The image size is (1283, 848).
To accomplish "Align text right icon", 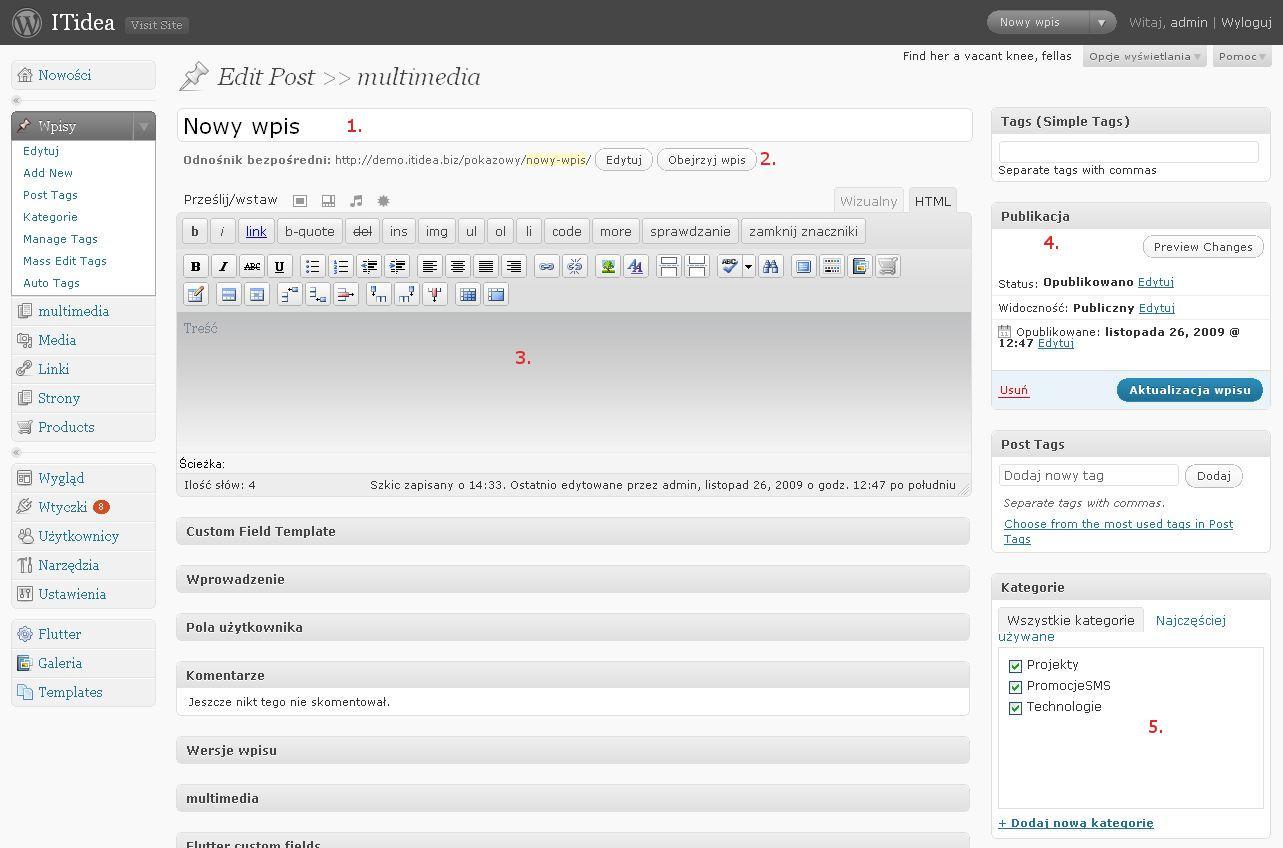I will 514,266.
